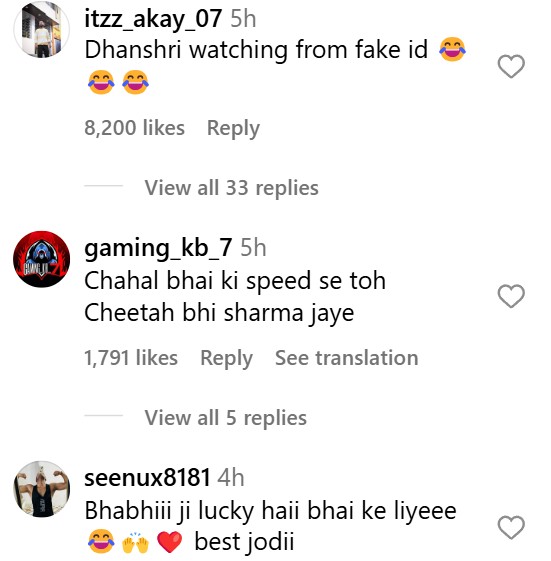Viewport: 551px width, 561px height.
Task: Visit the itzz_akay_07 username link
Action: pos(153,19)
